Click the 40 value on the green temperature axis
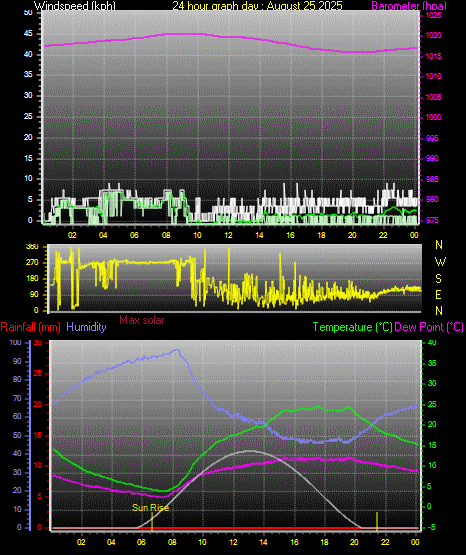Image resolution: width=466 pixels, height=555 pixels. 432,343
